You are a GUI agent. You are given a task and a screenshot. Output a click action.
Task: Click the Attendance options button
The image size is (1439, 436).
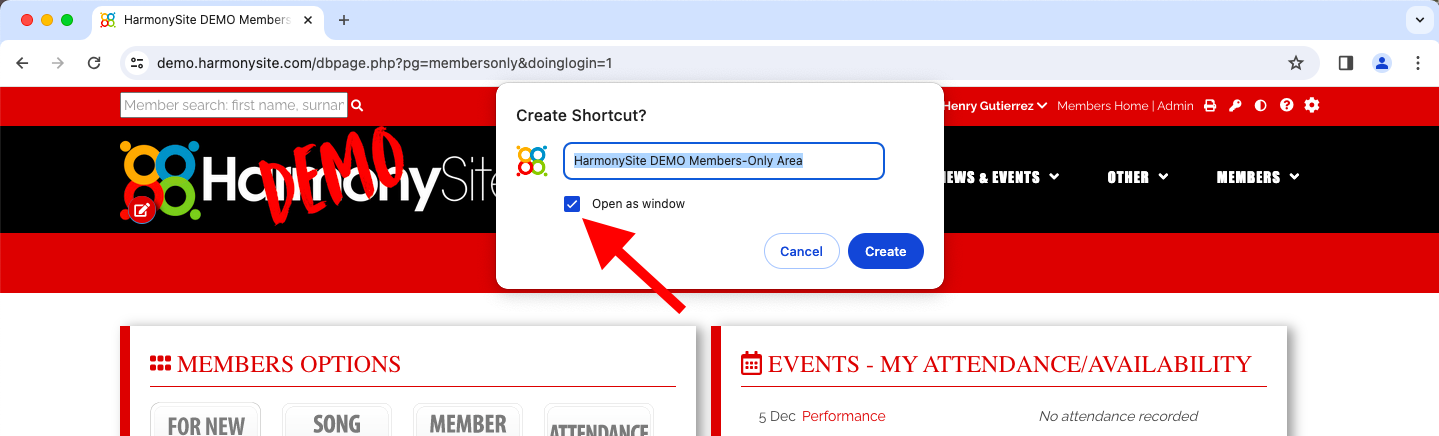pos(599,420)
